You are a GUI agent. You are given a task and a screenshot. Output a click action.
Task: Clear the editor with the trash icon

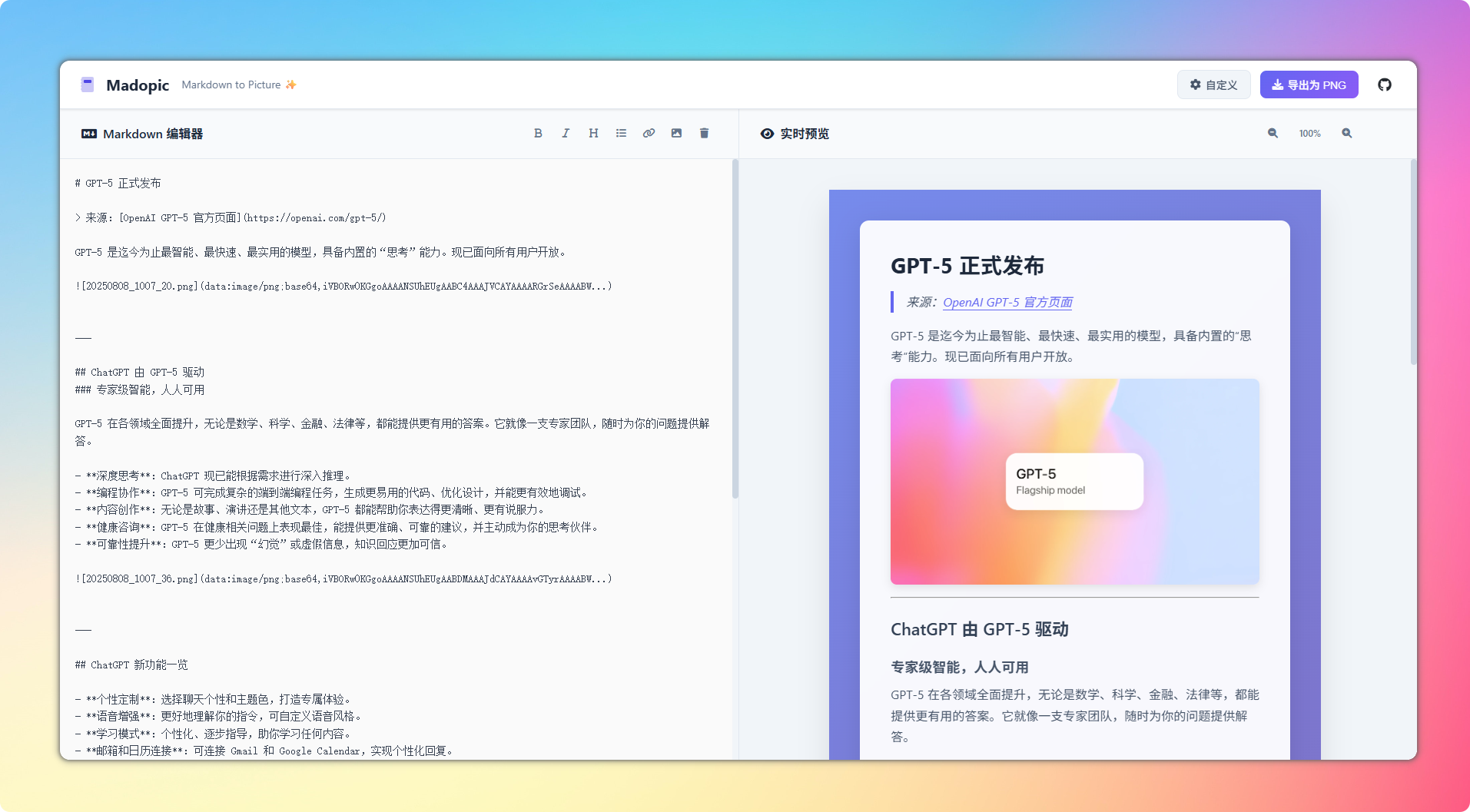click(704, 133)
